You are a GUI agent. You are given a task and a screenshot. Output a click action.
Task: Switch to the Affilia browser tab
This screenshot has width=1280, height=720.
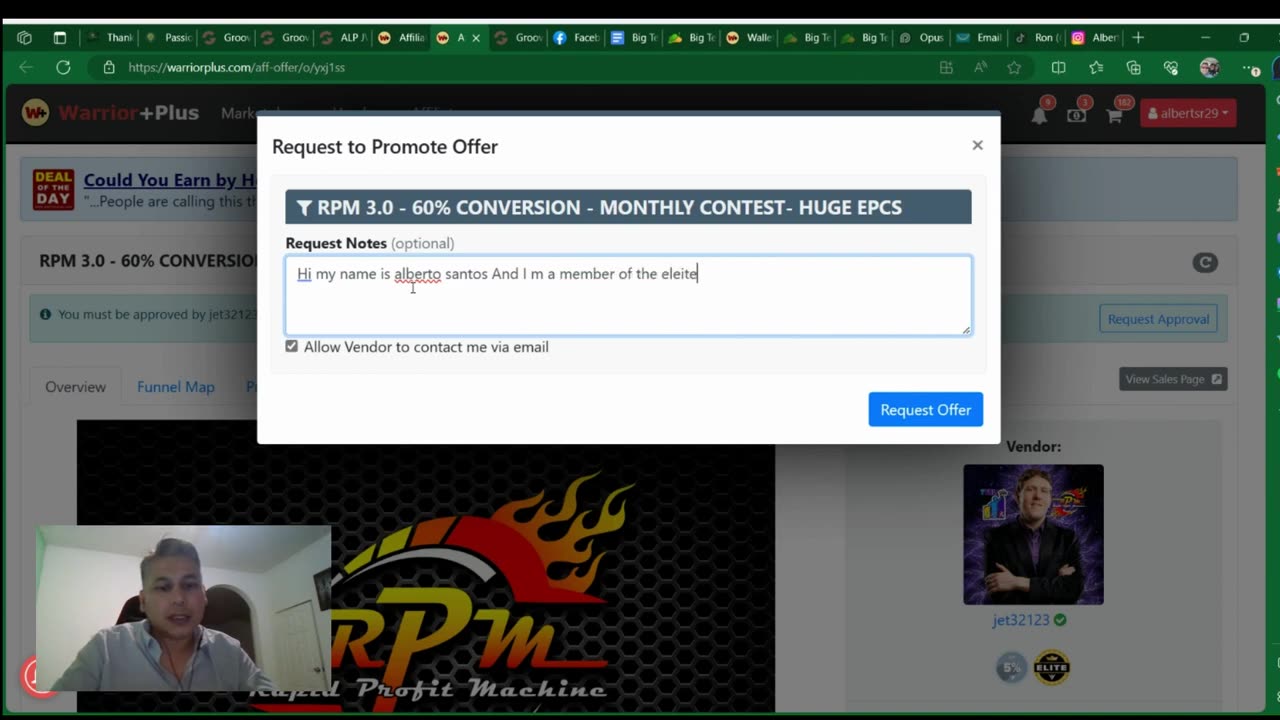point(402,38)
